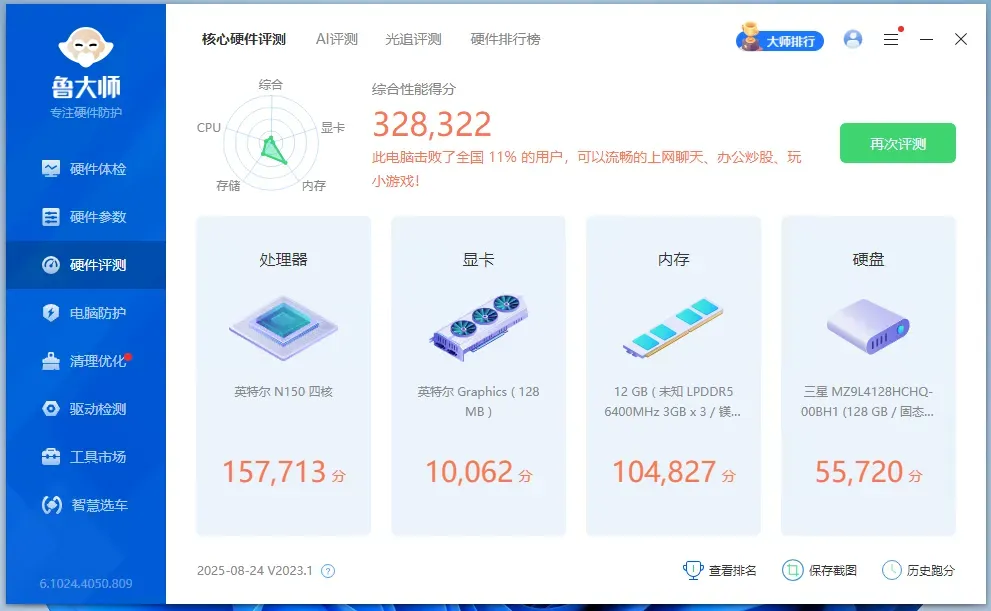Click the 硬件体检 monitor icon in sidebar
Image resolution: width=991 pixels, height=611 pixels.
click(51, 169)
